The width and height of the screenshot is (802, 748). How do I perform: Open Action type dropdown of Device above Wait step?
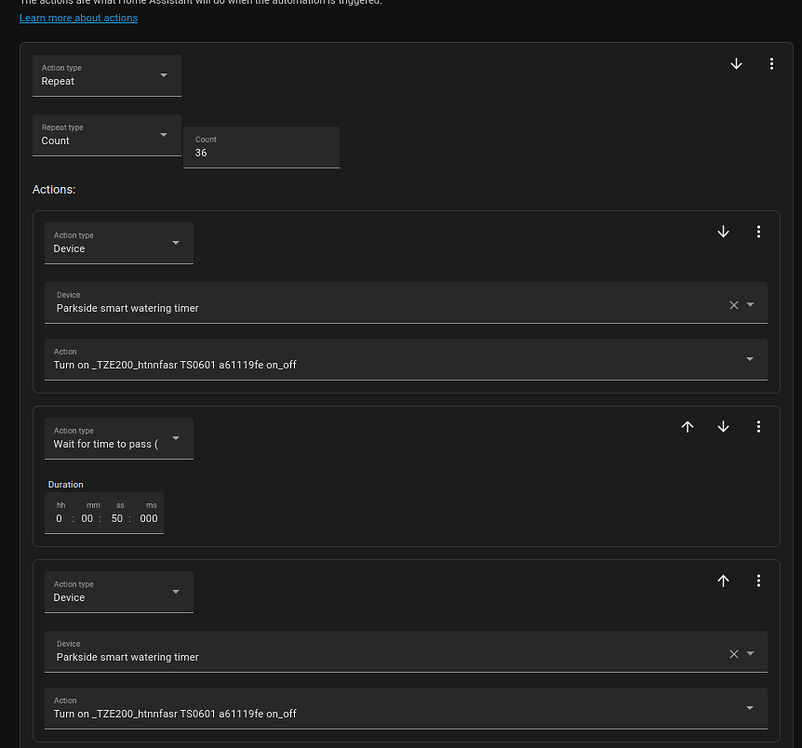tap(119, 243)
